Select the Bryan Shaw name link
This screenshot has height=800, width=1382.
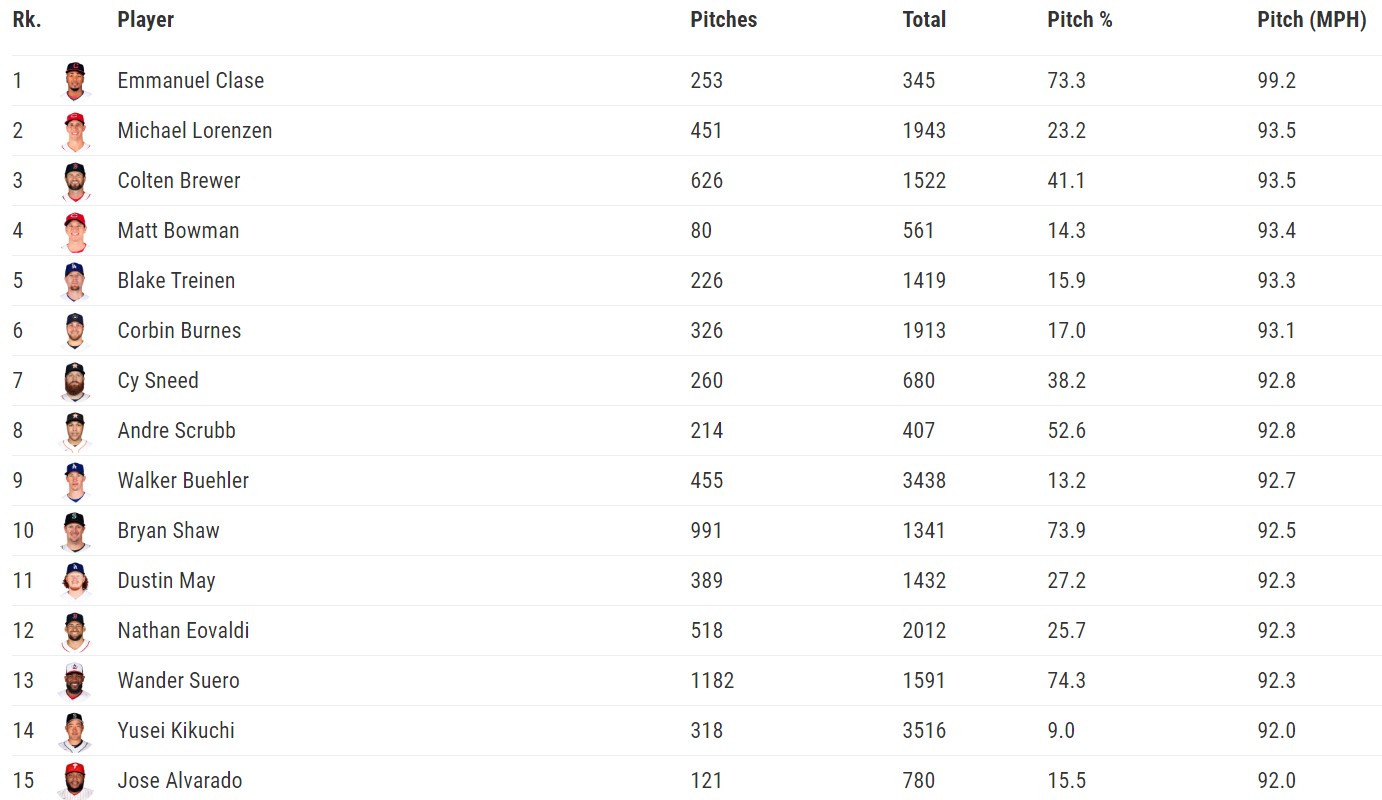pos(168,531)
